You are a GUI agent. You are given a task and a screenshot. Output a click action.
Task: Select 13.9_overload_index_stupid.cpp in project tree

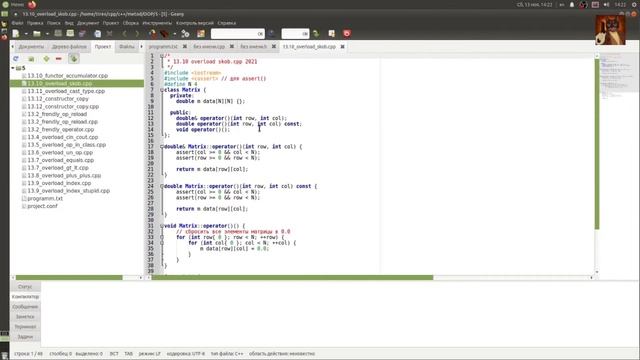tap(68, 191)
